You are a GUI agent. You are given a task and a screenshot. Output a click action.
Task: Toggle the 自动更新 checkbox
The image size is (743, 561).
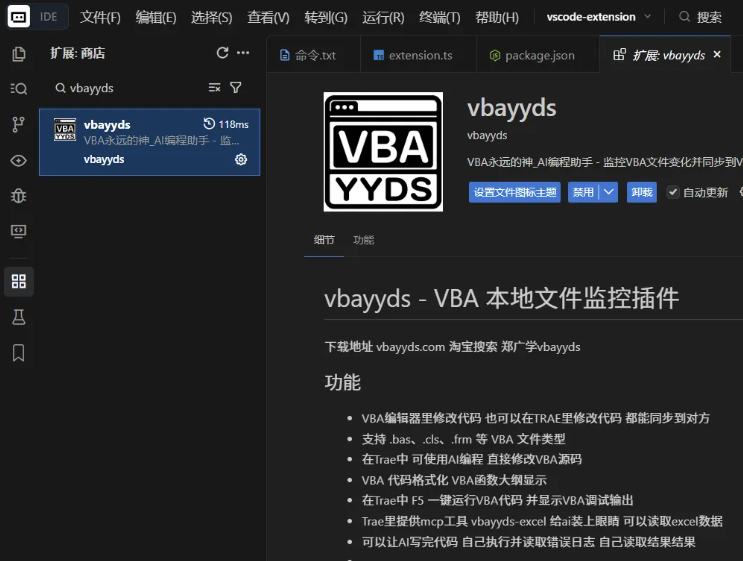[672, 192]
